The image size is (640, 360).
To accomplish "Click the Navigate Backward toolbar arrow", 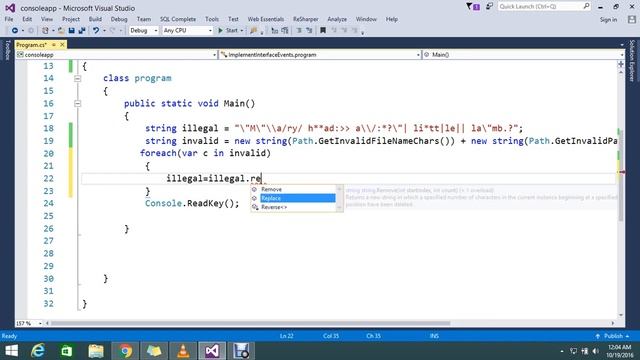I will (15, 31).
